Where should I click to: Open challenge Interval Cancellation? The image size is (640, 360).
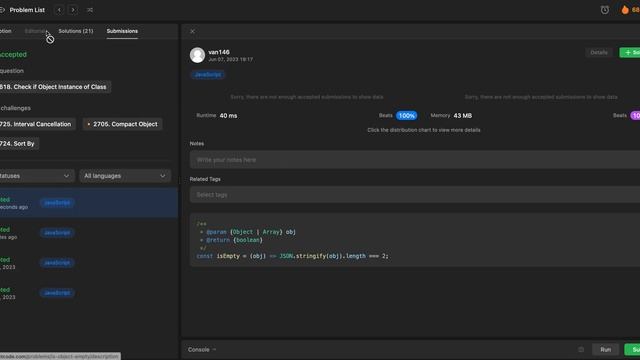pos(37,124)
